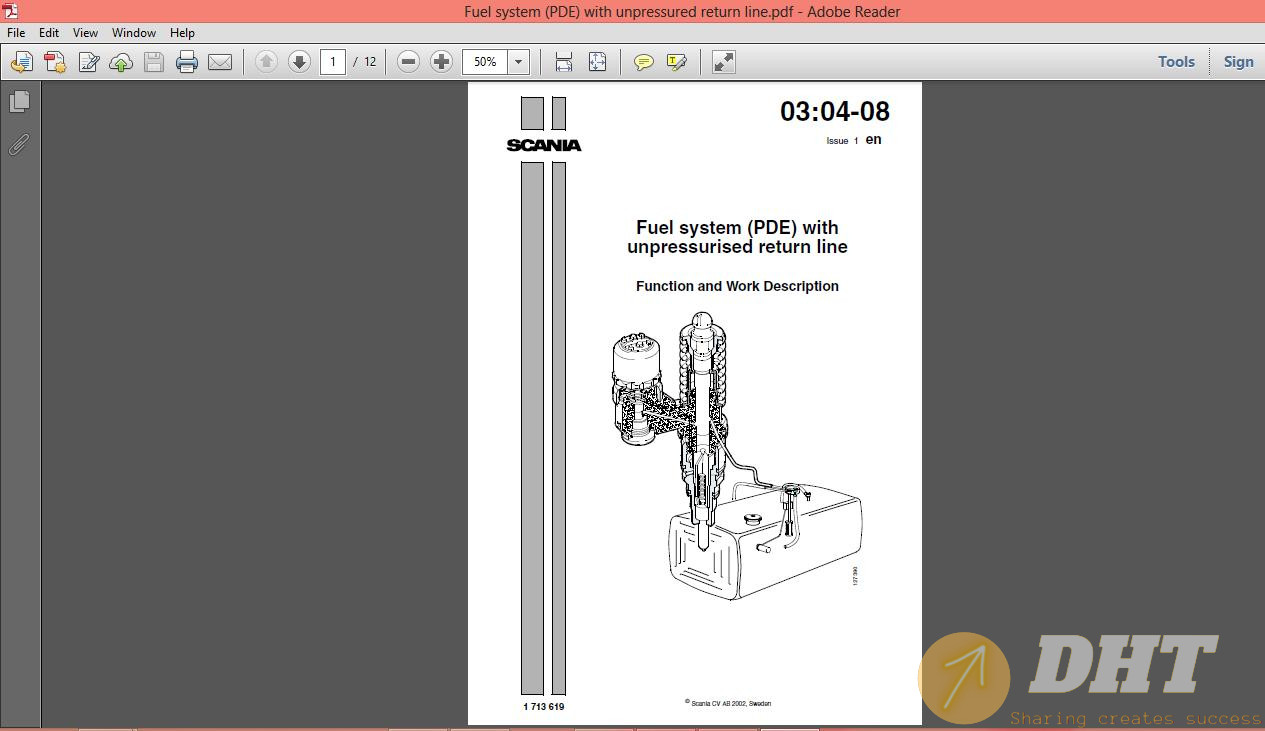Click the current page number field
This screenshot has width=1265, height=731.
(333, 62)
